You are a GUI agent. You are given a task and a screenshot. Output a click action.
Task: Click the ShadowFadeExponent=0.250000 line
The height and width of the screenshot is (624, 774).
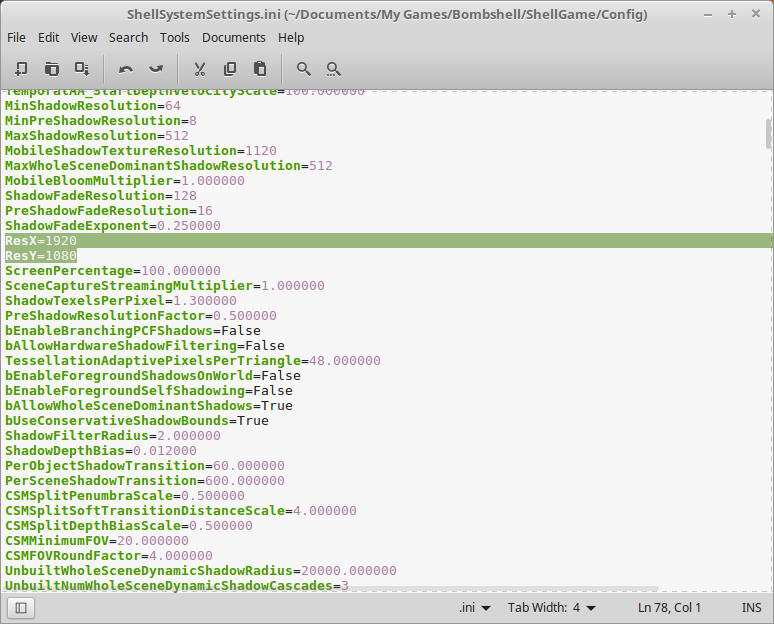coord(113,226)
